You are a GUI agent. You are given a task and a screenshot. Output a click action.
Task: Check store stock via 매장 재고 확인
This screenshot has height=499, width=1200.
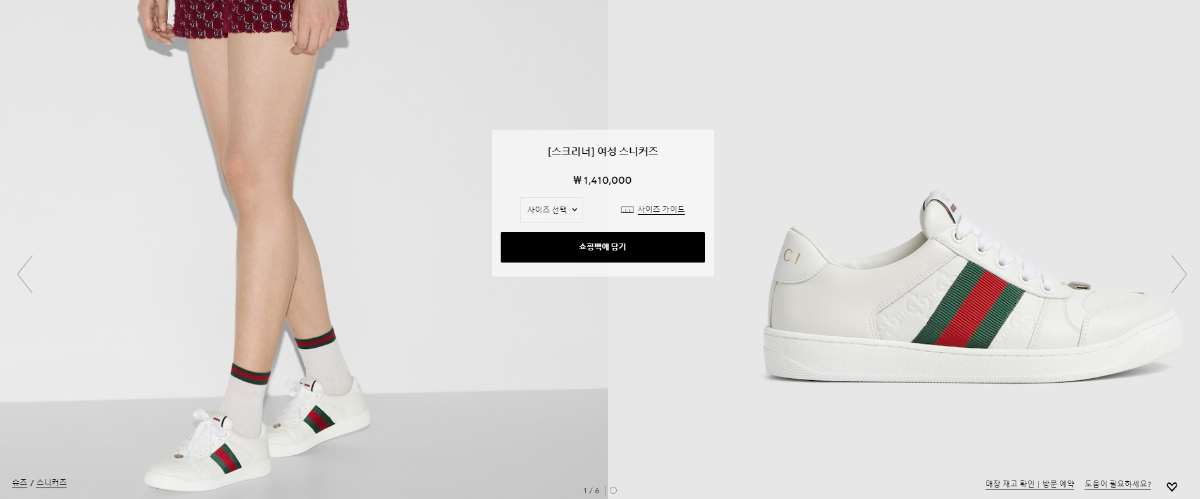(1010, 484)
